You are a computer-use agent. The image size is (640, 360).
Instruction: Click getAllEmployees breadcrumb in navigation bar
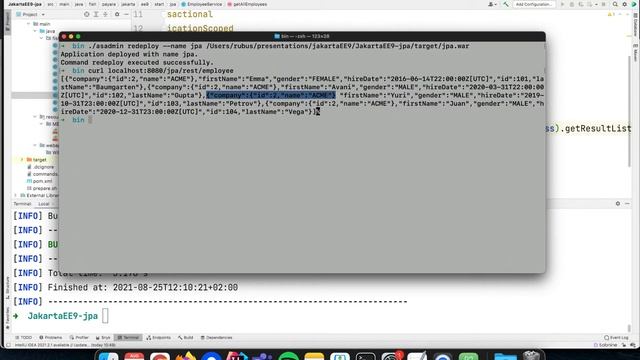(x=247, y=4)
